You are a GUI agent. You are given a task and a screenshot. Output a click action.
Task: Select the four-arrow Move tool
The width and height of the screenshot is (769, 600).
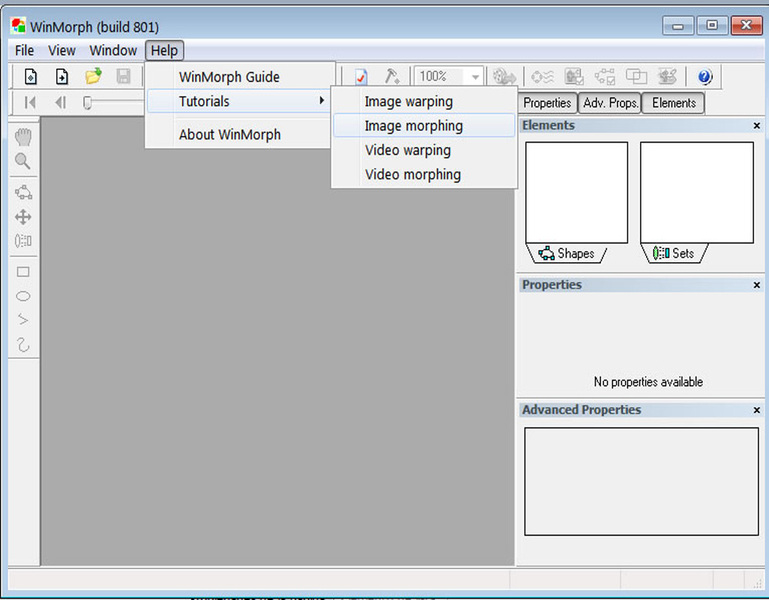pos(23,217)
